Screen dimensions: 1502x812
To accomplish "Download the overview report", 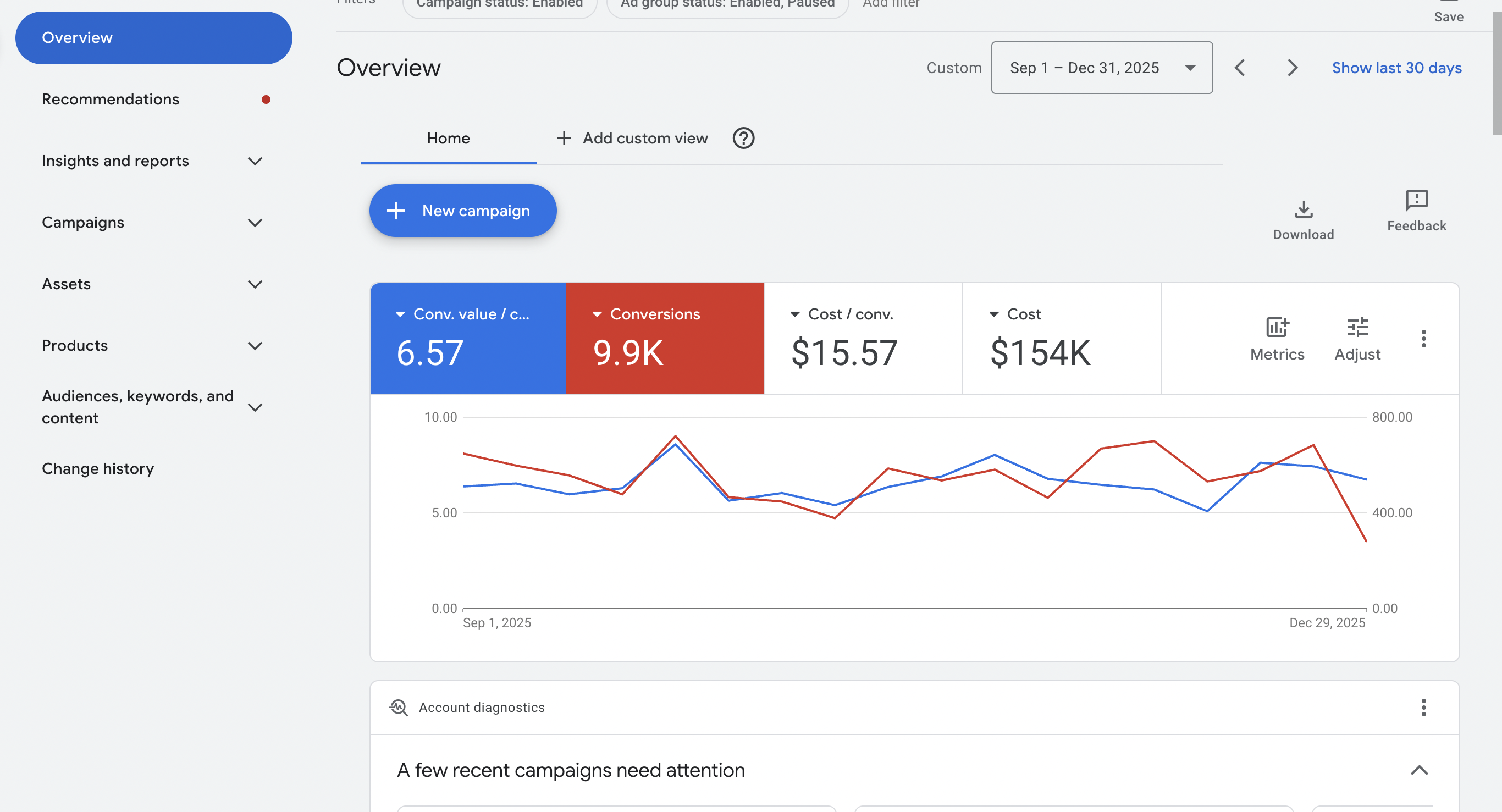I will click(1303, 220).
